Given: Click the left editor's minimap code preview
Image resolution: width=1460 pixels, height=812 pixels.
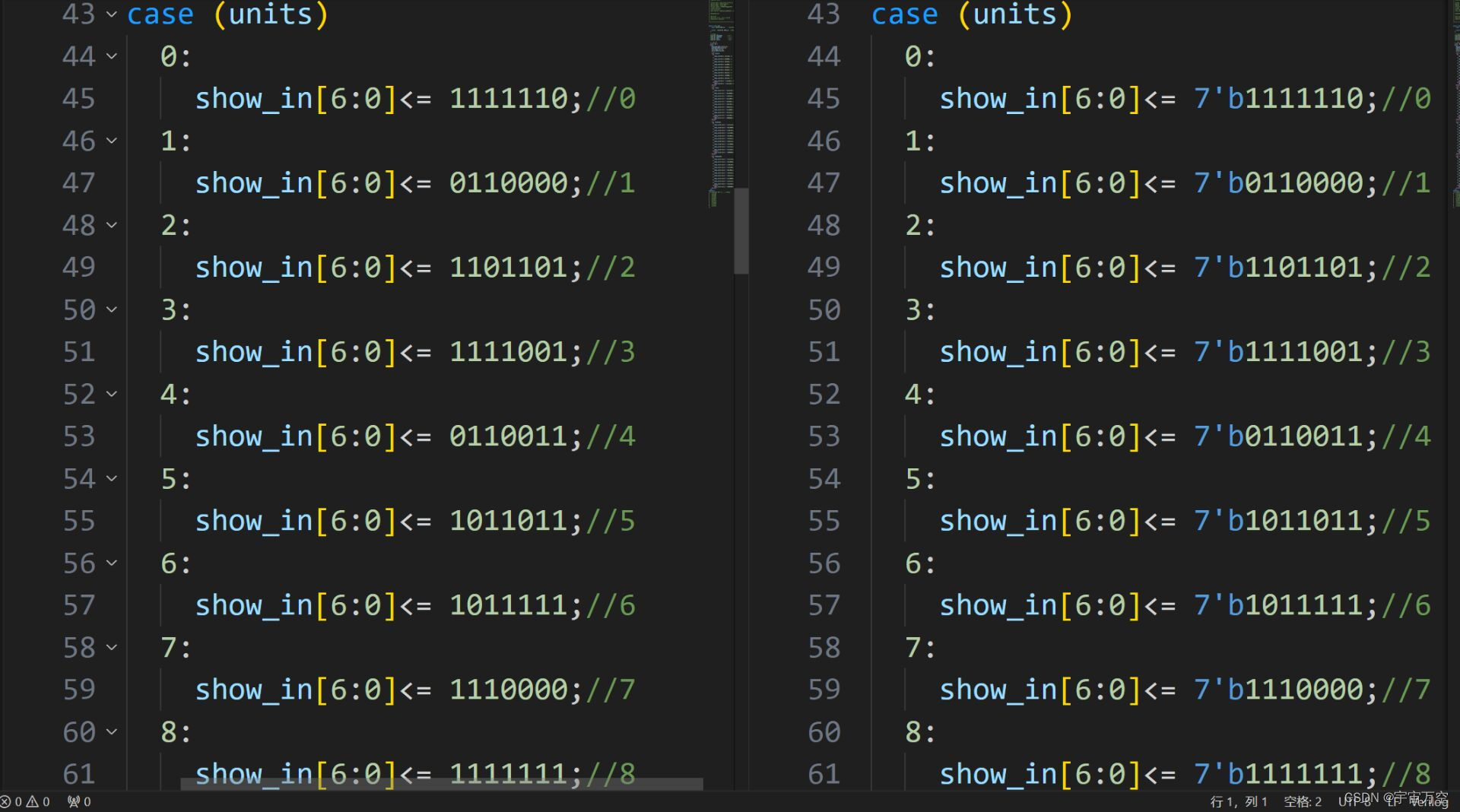Looking at the screenshot, I should pyautogui.click(x=721, y=103).
